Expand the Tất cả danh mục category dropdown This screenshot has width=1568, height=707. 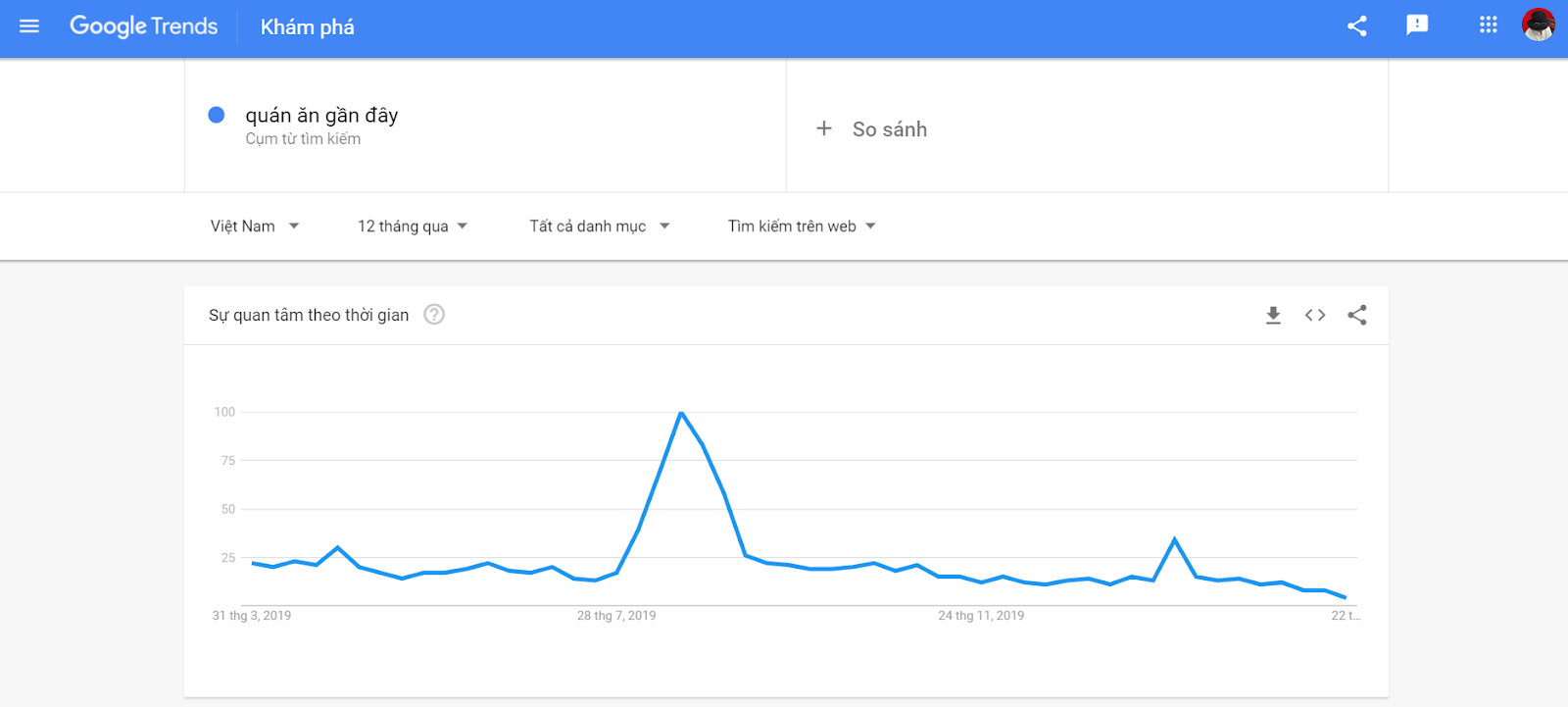600,227
